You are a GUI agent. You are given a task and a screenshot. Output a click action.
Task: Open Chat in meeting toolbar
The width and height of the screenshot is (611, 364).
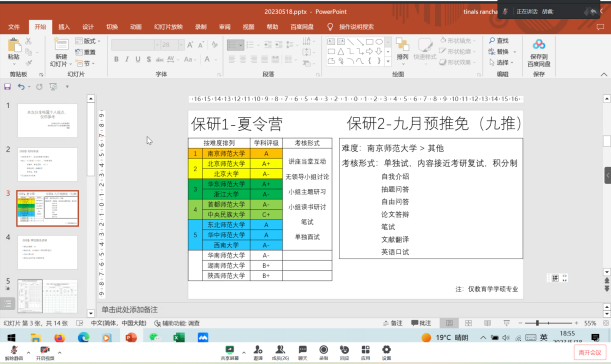[302, 352]
